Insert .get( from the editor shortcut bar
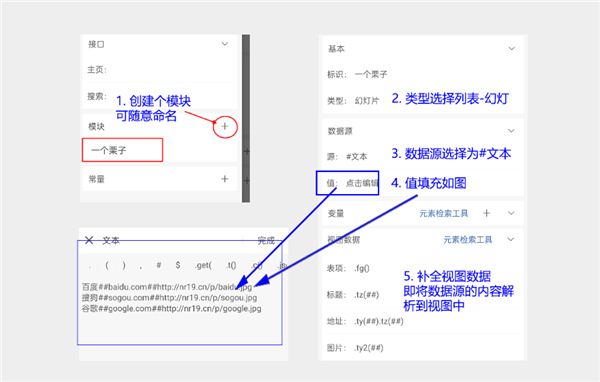The width and height of the screenshot is (600, 382). (203, 265)
